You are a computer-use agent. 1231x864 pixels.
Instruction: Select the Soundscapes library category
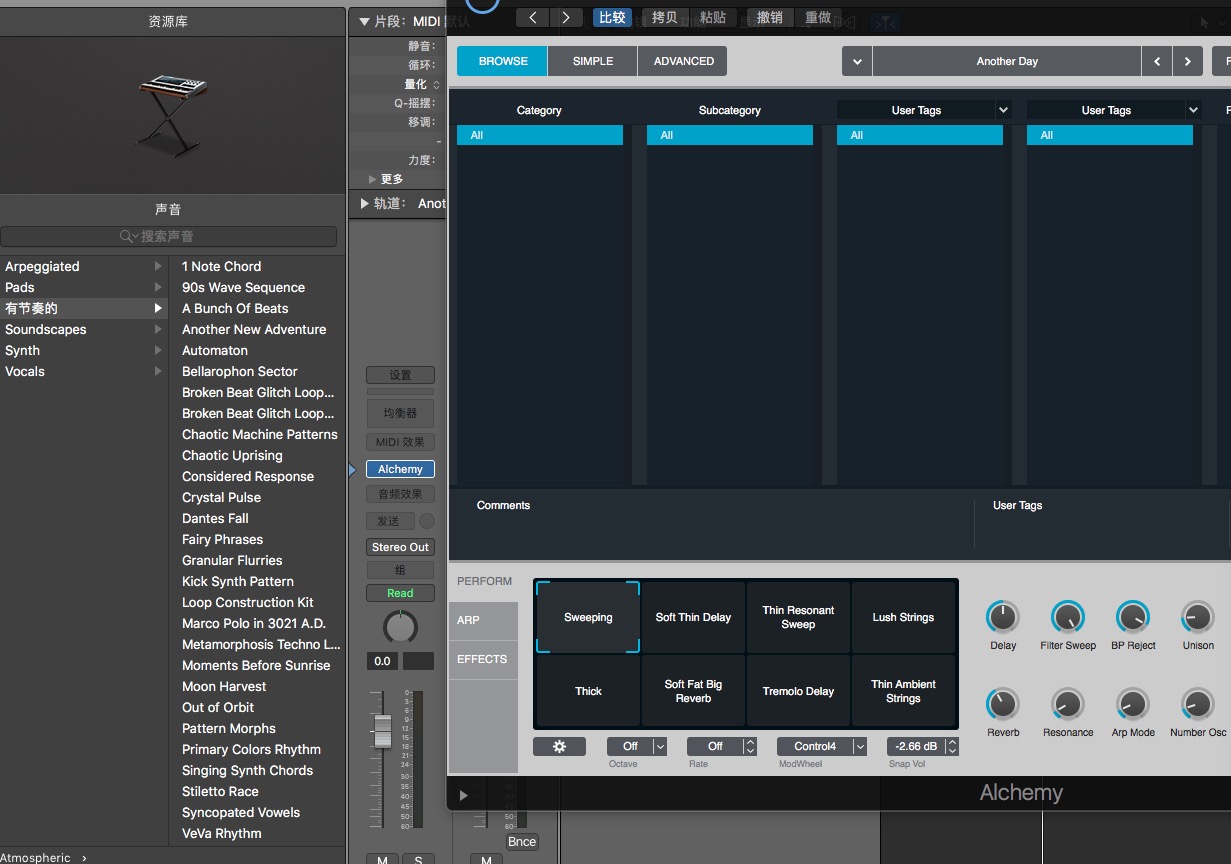coord(84,329)
